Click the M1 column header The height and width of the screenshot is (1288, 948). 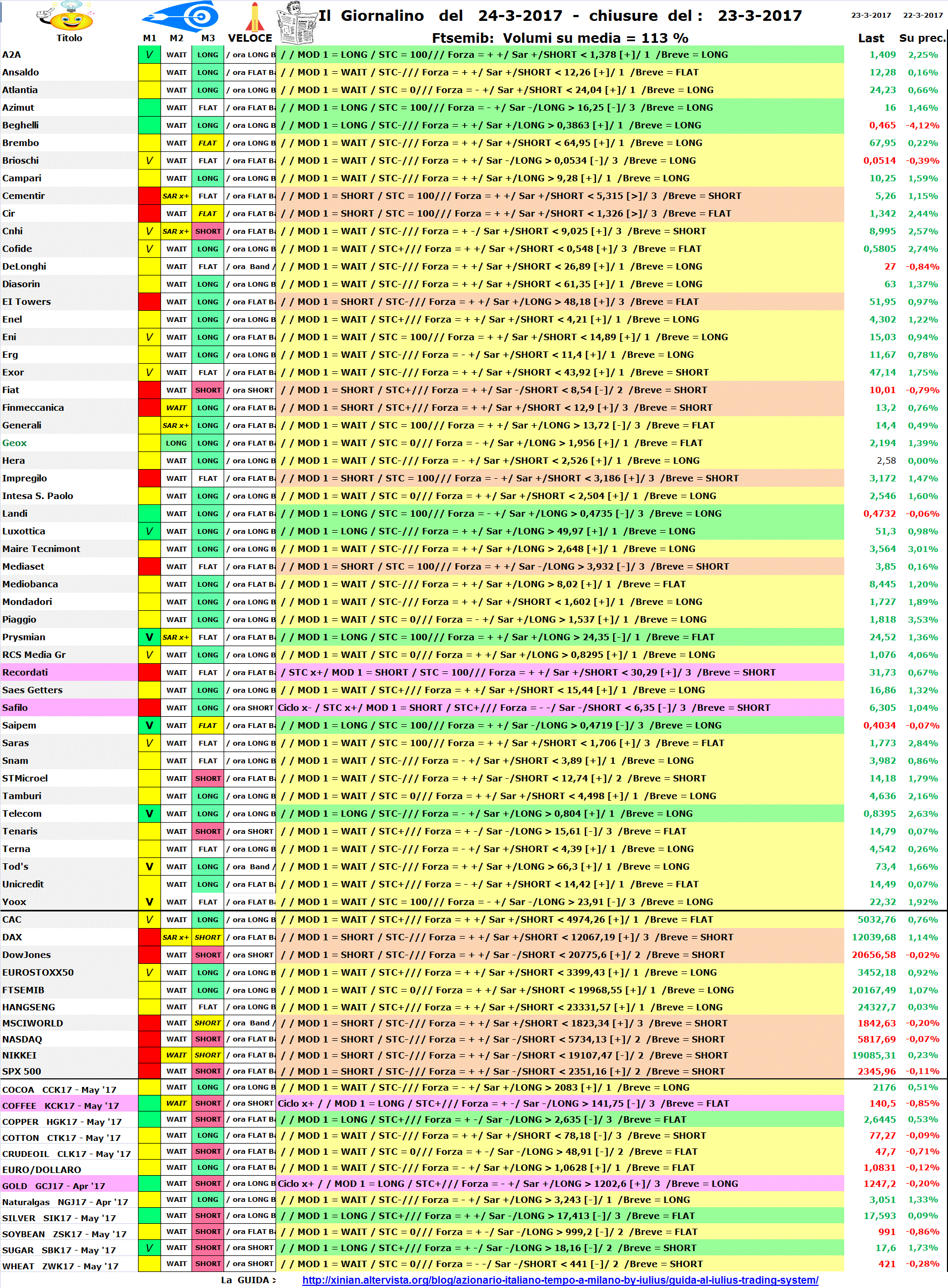click(x=149, y=38)
